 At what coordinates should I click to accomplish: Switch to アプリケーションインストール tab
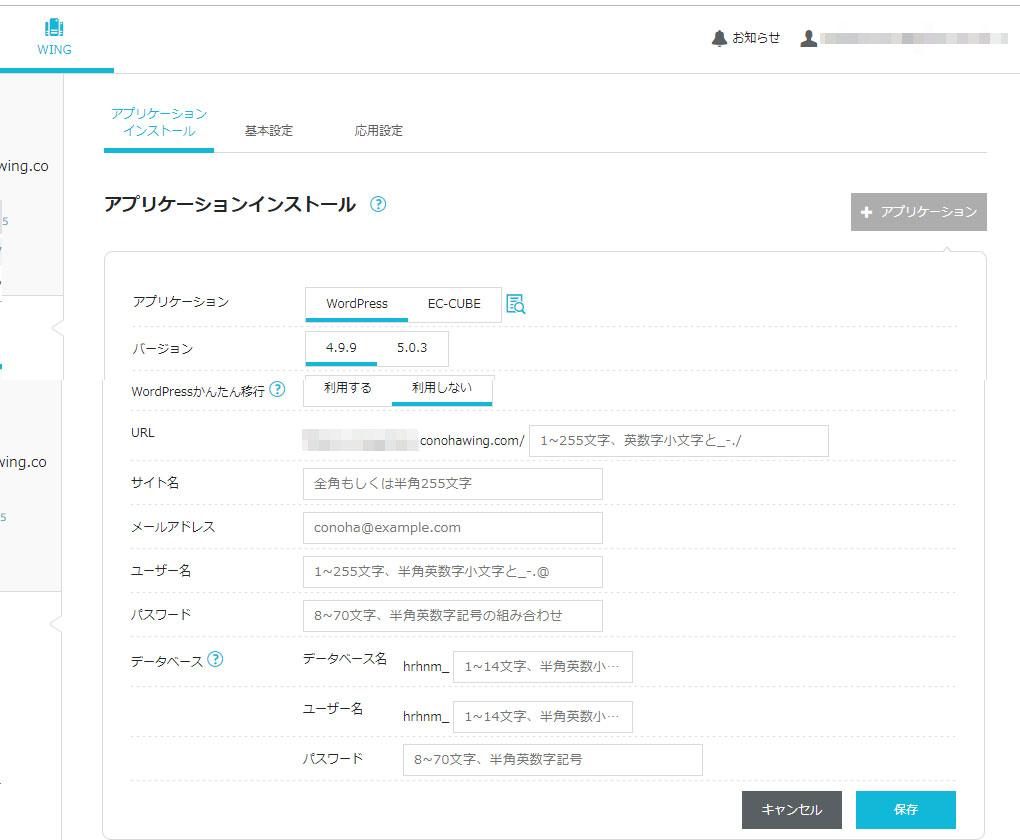pyautogui.click(x=159, y=122)
